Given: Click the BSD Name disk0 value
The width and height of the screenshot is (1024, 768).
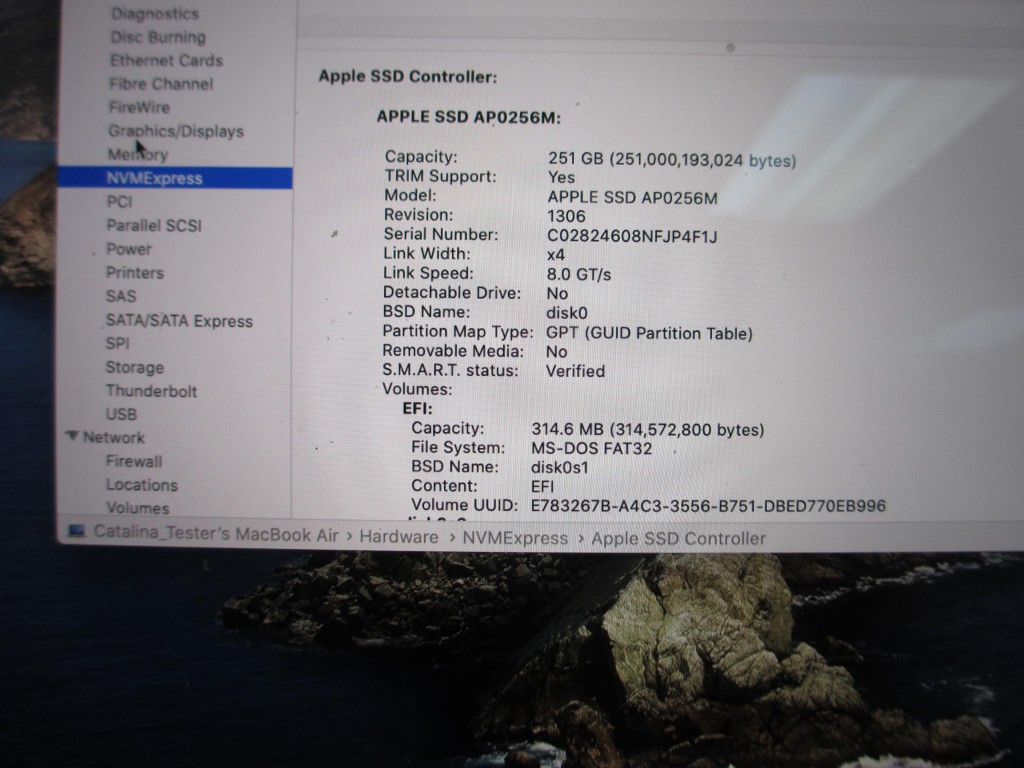Looking at the screenshot, I should point(567,313).
